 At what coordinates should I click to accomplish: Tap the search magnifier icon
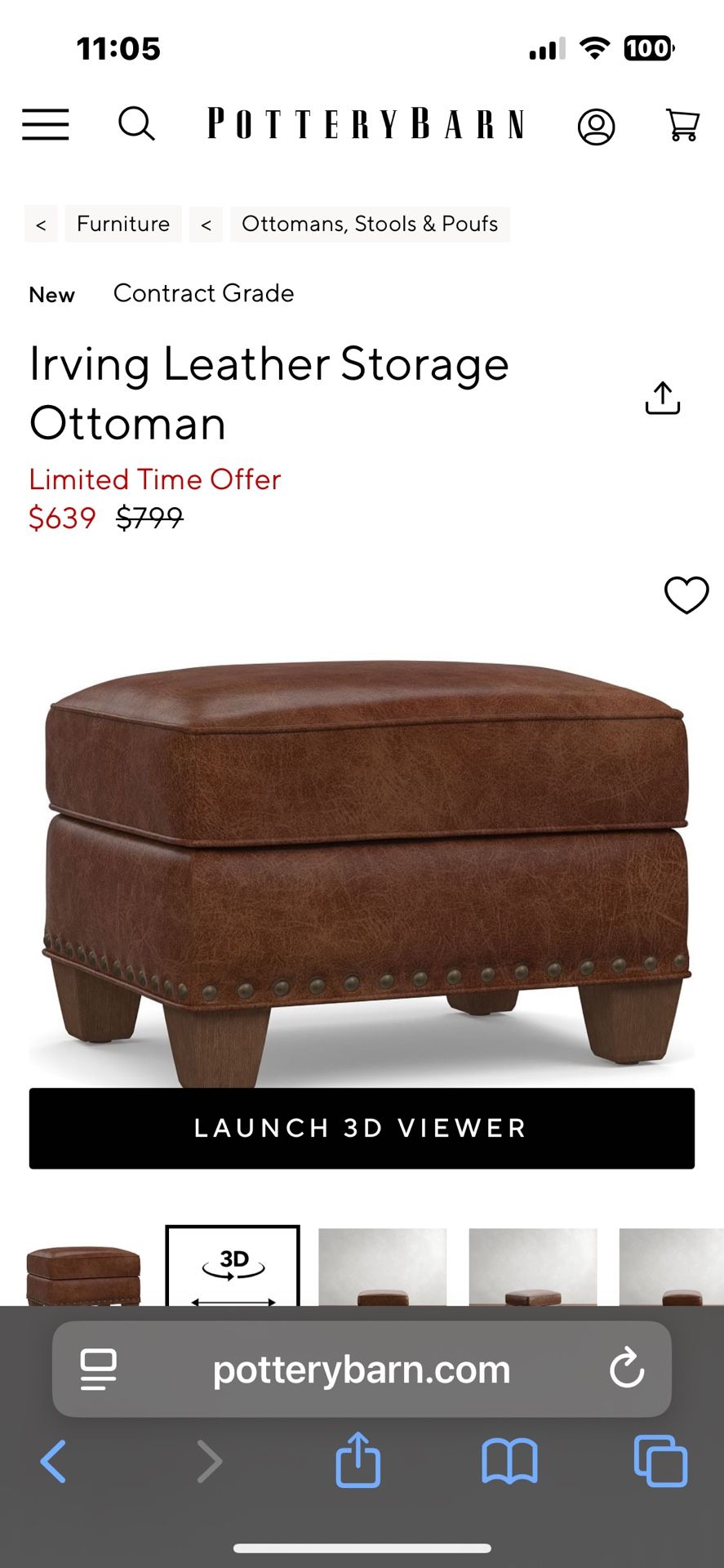point(136,124)
